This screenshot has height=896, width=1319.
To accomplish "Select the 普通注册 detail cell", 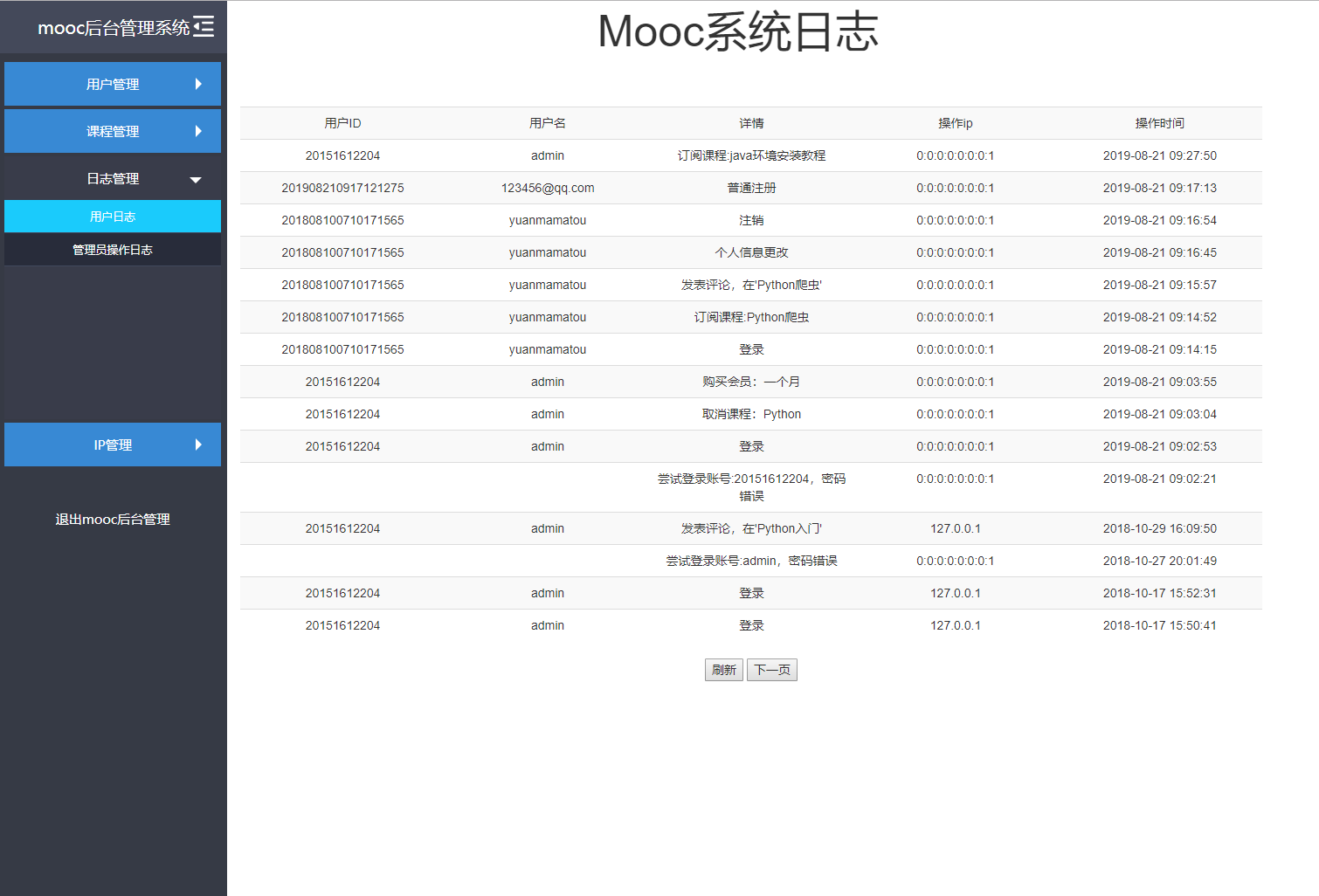I will pos(751,188).
